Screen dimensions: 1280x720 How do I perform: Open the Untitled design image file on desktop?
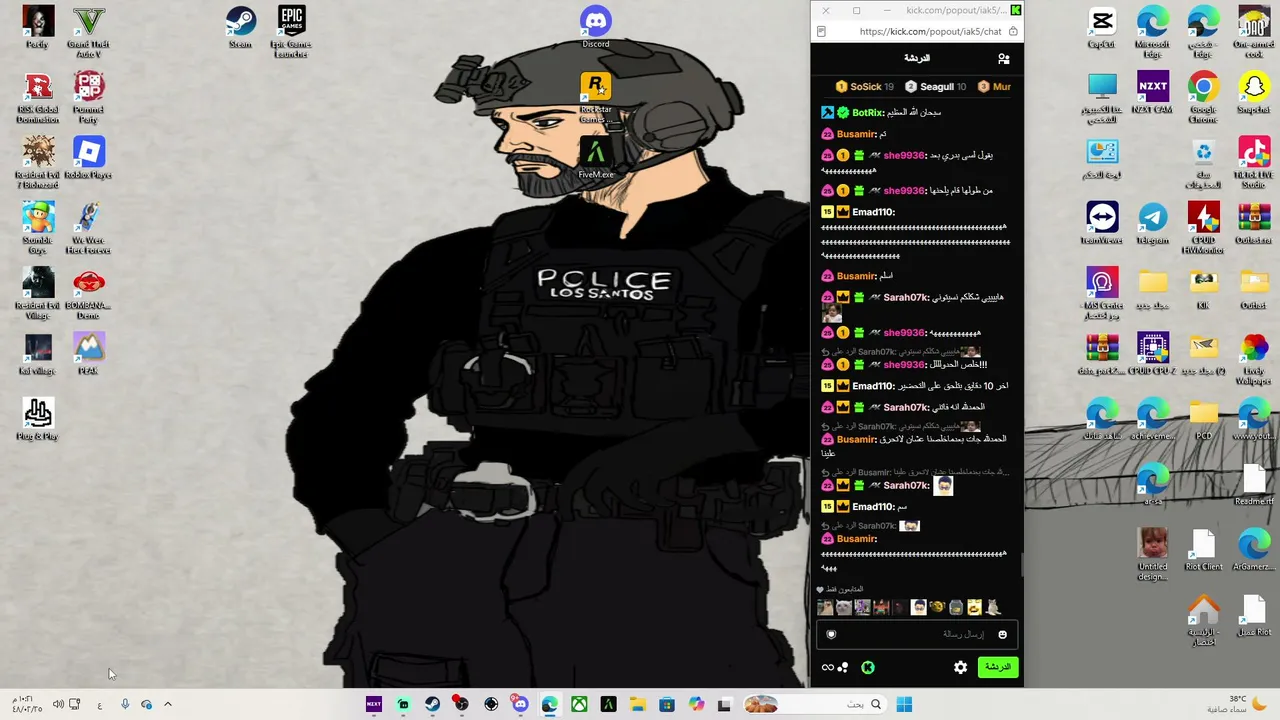1153,555
